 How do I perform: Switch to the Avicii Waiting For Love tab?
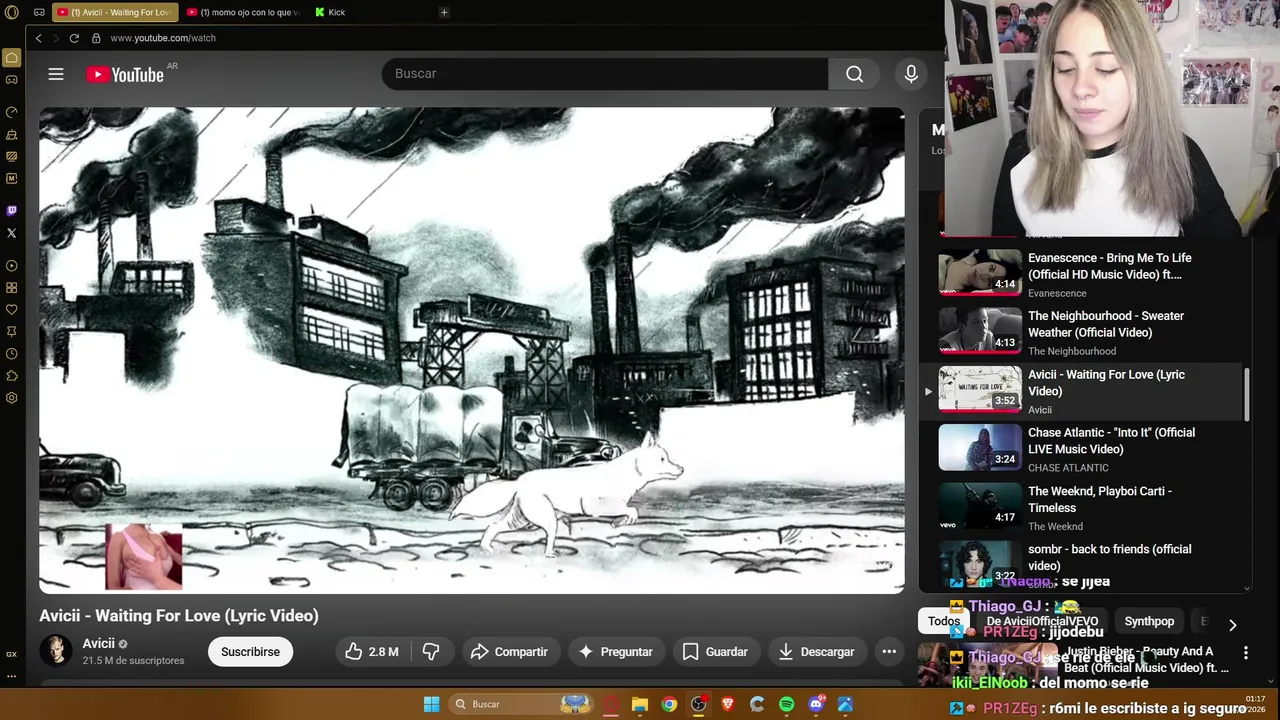(x=113, y=12)
